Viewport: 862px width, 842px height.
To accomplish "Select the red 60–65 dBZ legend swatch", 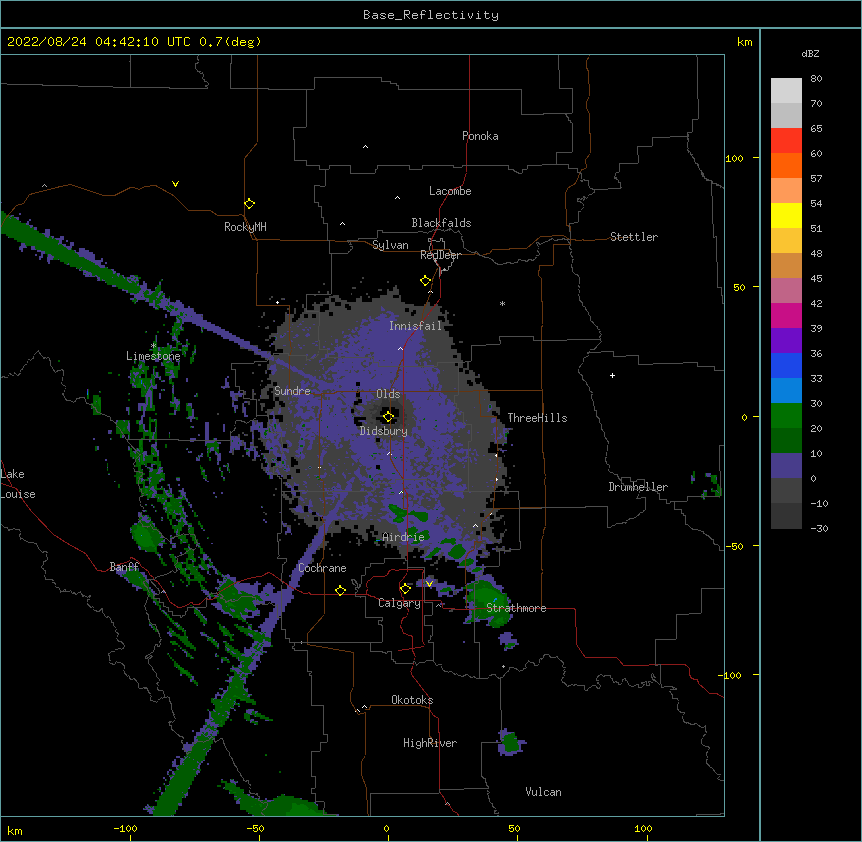I will click(x=786, y=141).
